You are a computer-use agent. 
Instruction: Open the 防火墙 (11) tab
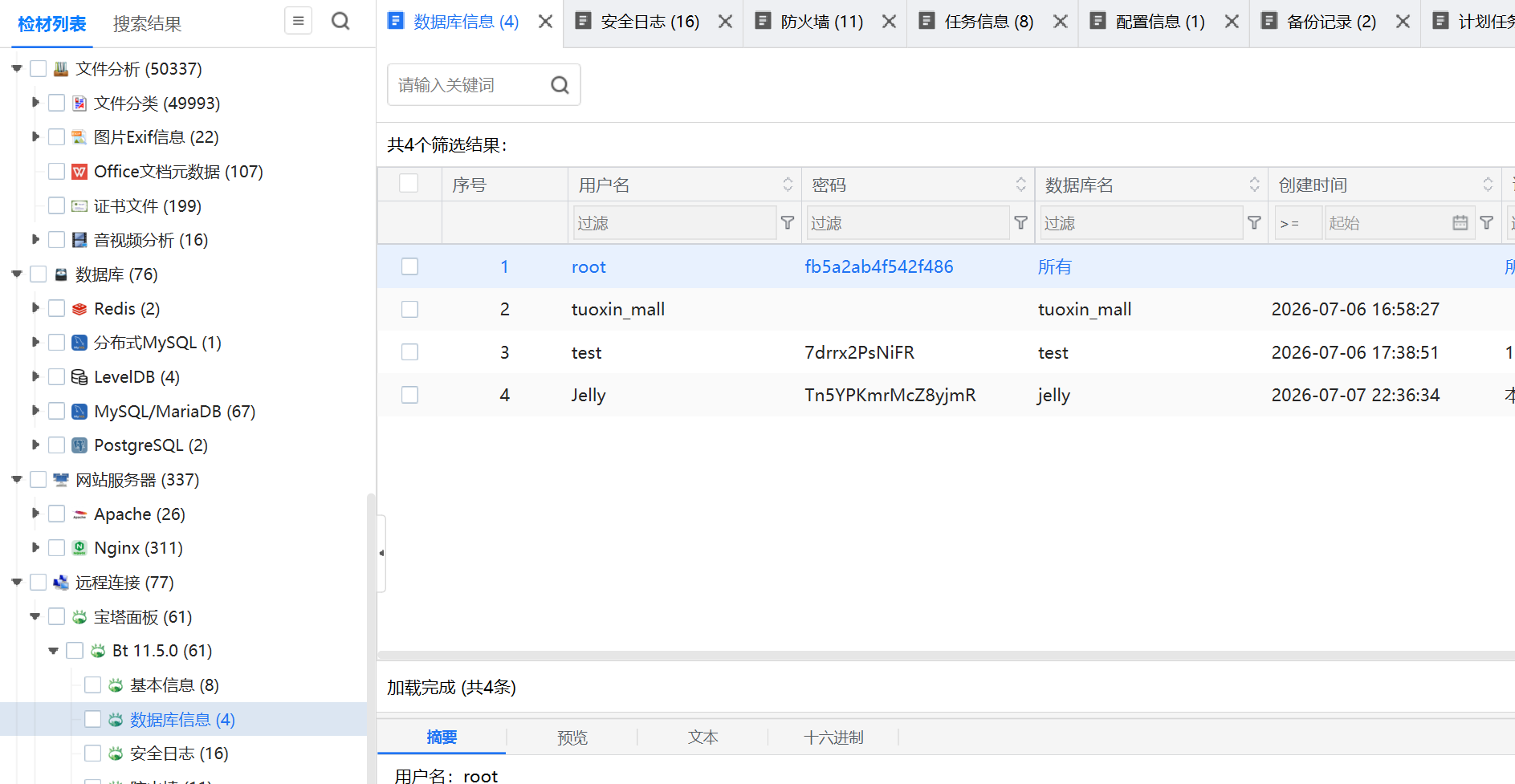(x=822, y=22)
